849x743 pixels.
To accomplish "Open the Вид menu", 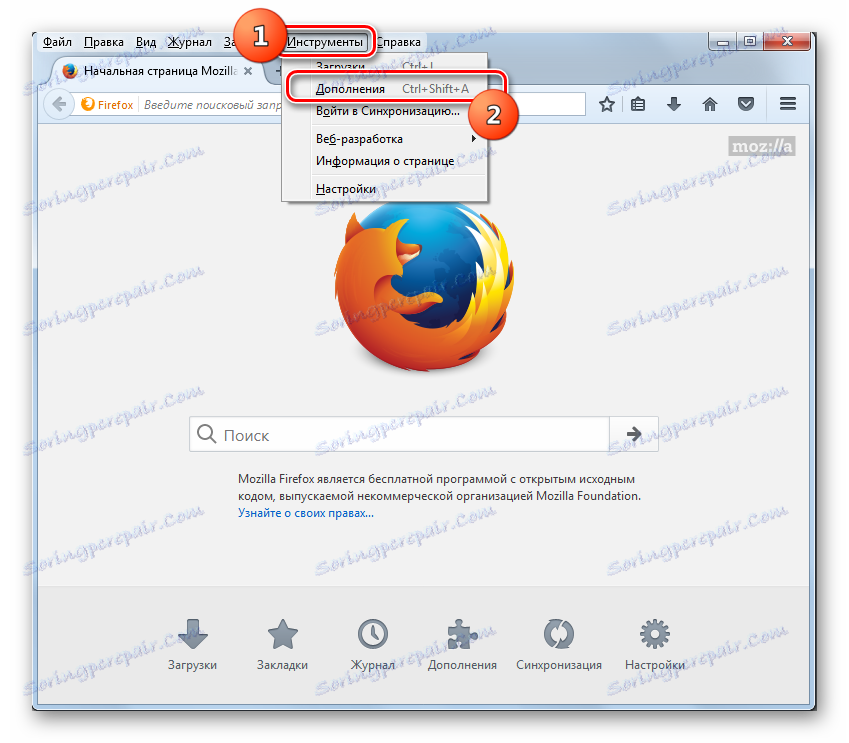I will pyautogui.click(x=146, y=42).
